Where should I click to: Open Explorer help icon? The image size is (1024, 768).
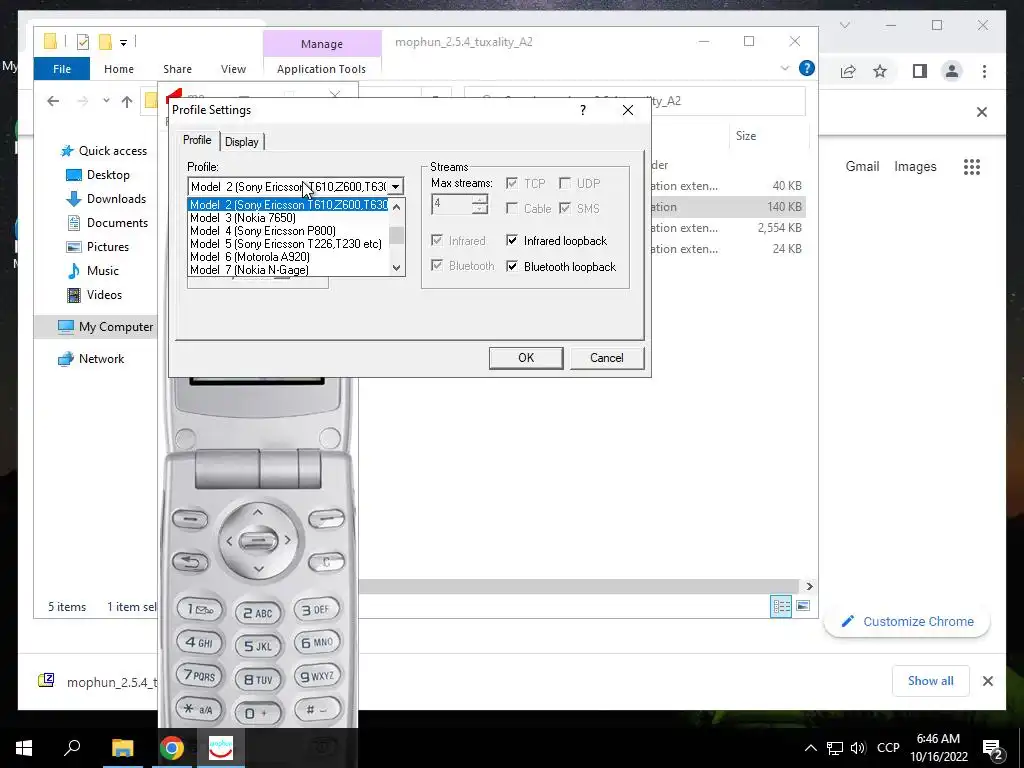[807, 68]
